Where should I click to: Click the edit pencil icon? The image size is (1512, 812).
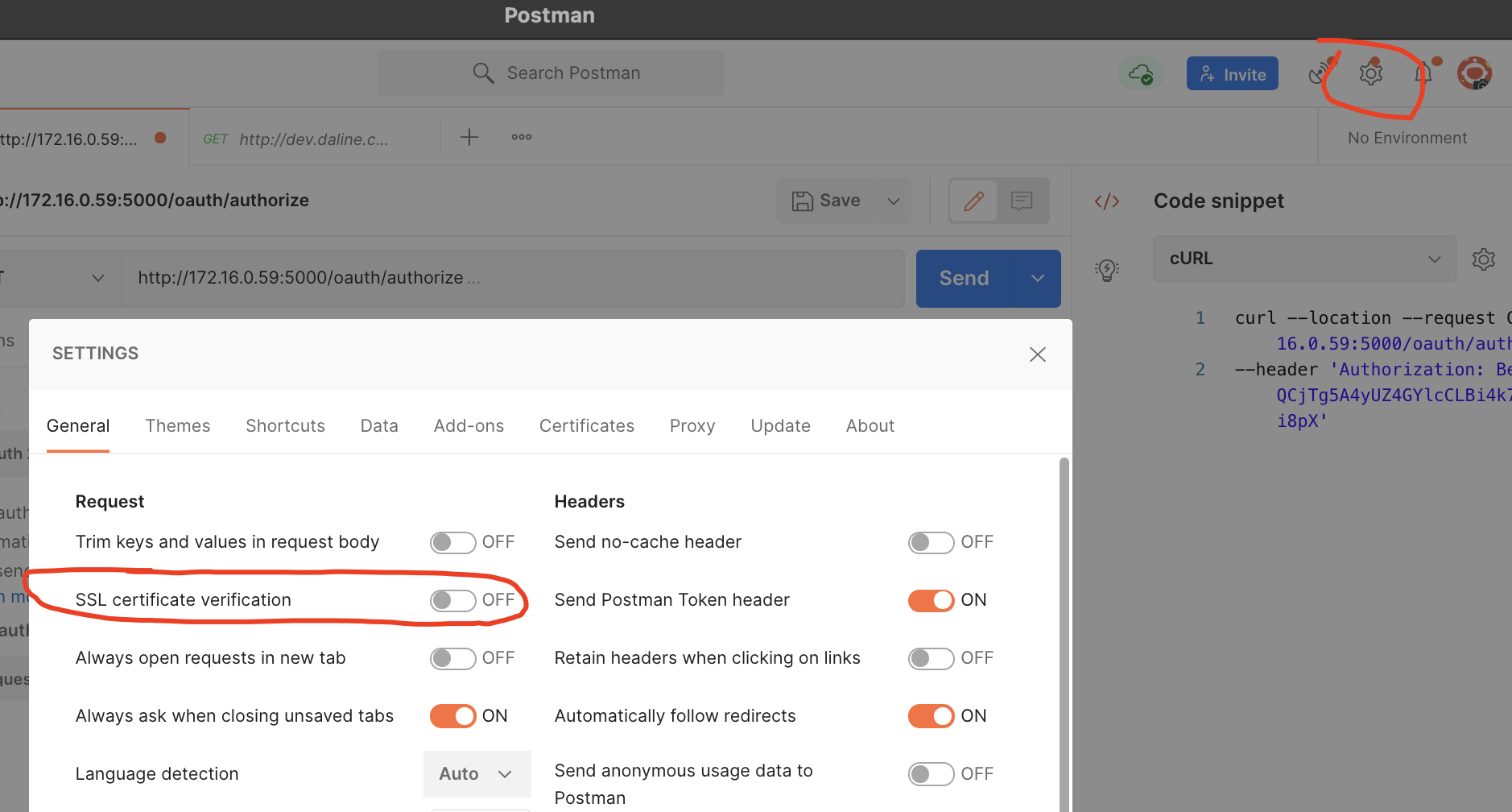point(973,201)
